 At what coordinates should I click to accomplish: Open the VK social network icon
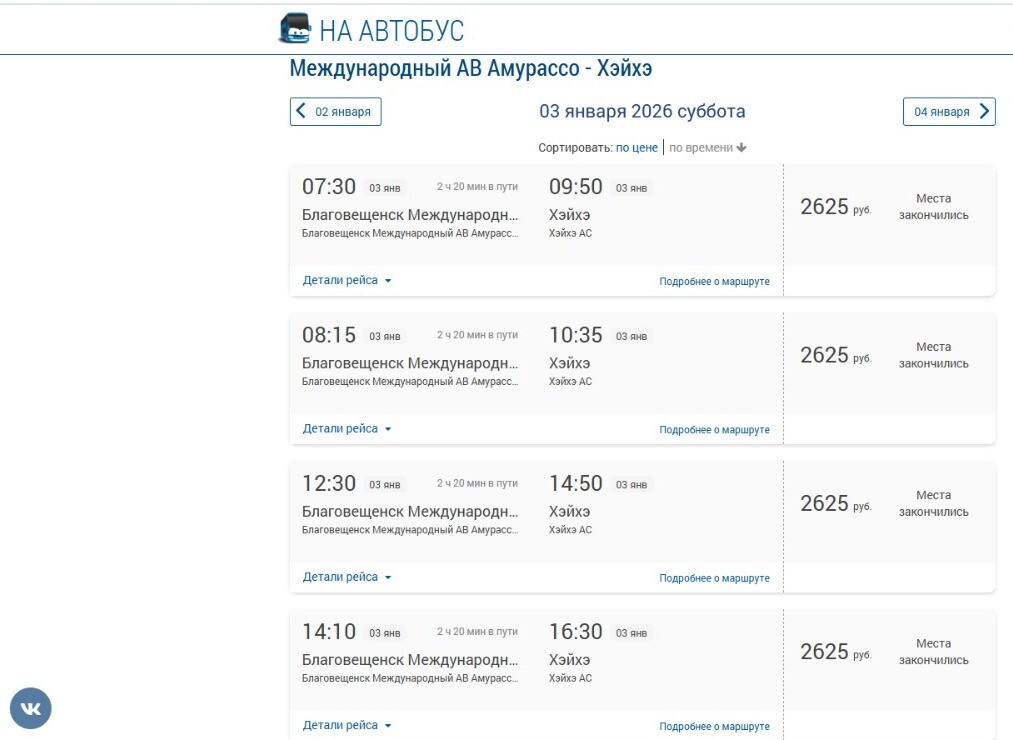click(x=31, y=709)
